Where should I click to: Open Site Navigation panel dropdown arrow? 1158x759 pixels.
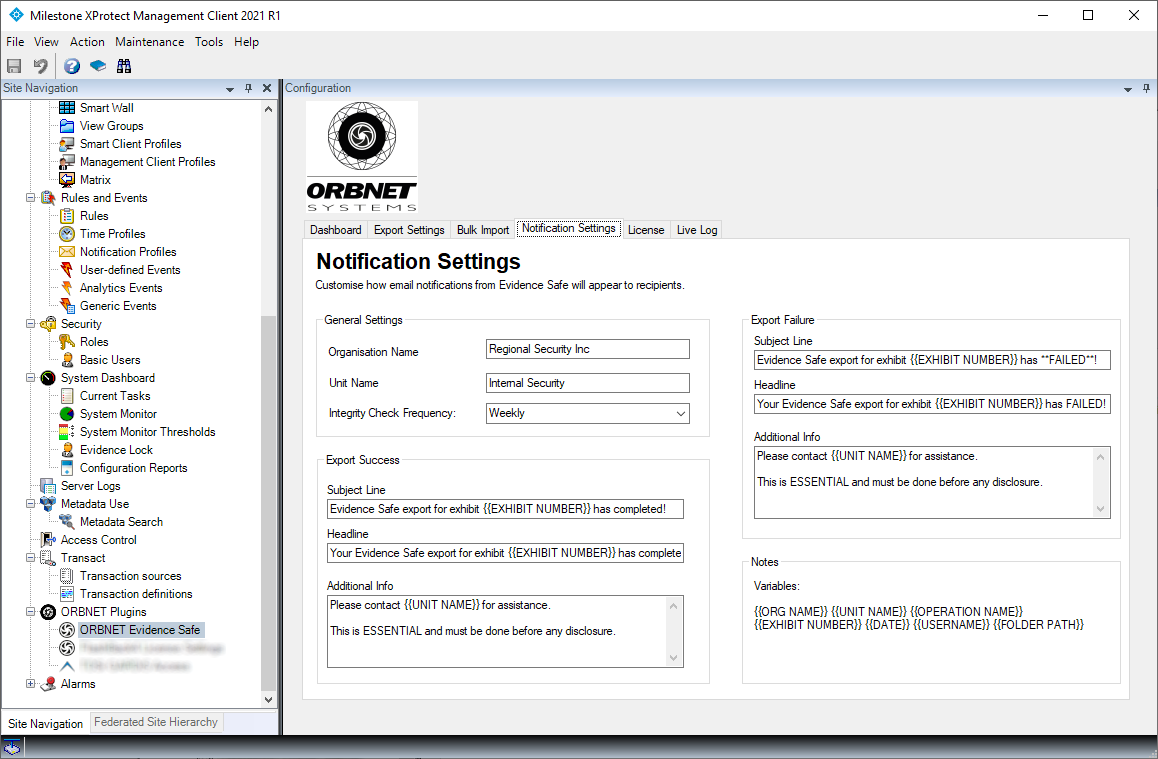[x=230, y=89]
